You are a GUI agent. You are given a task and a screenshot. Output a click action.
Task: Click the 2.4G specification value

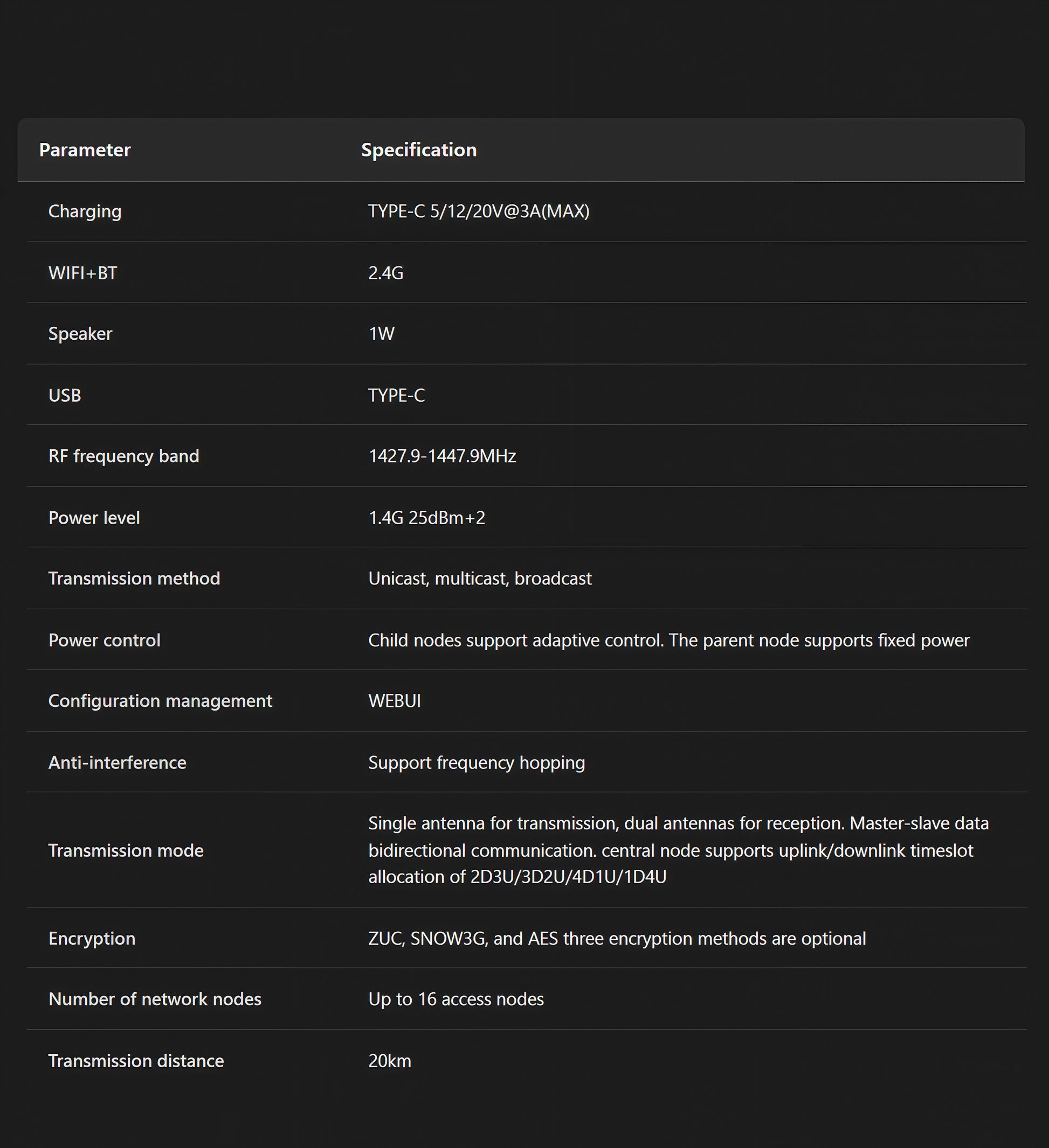click(385, 273)
